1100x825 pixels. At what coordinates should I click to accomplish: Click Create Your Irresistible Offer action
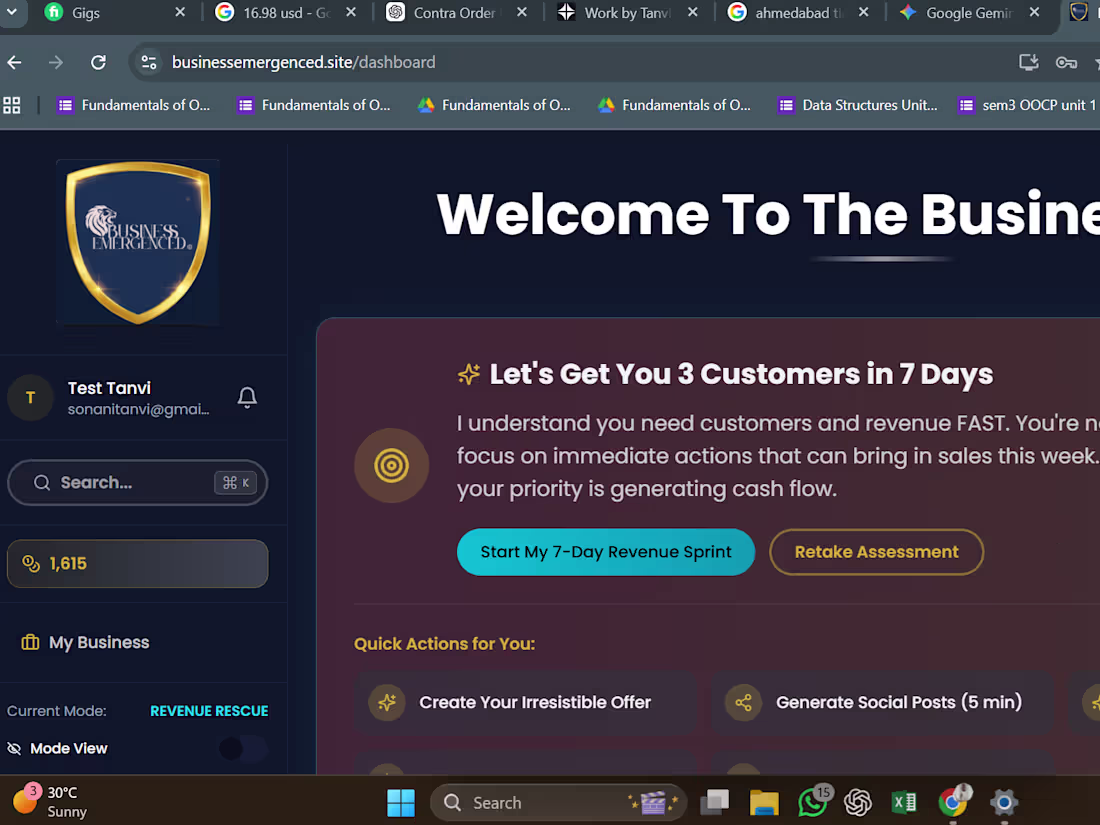click(525, 702)
